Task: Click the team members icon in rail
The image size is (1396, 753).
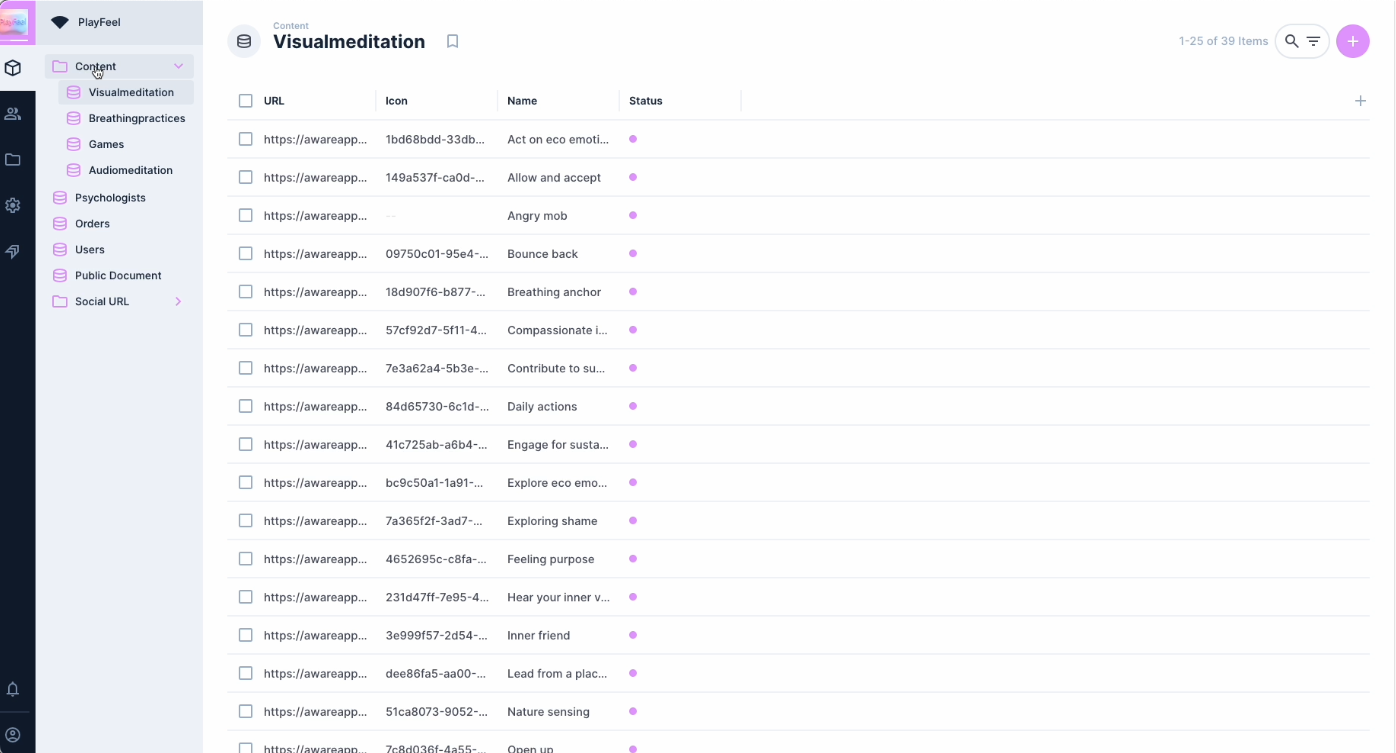Action: point(13,114)
